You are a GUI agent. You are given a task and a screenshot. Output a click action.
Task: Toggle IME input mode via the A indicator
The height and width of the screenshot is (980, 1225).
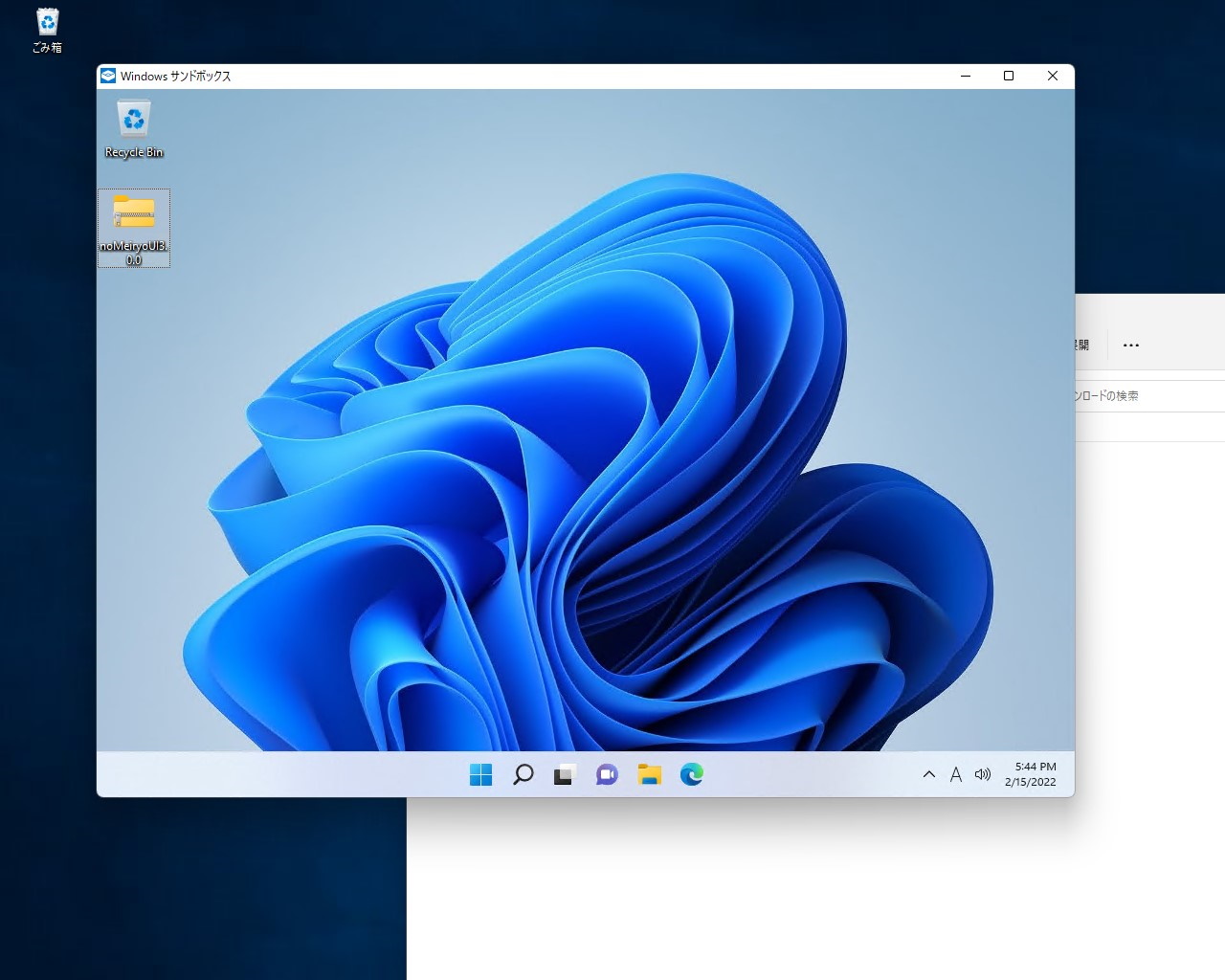956,774
